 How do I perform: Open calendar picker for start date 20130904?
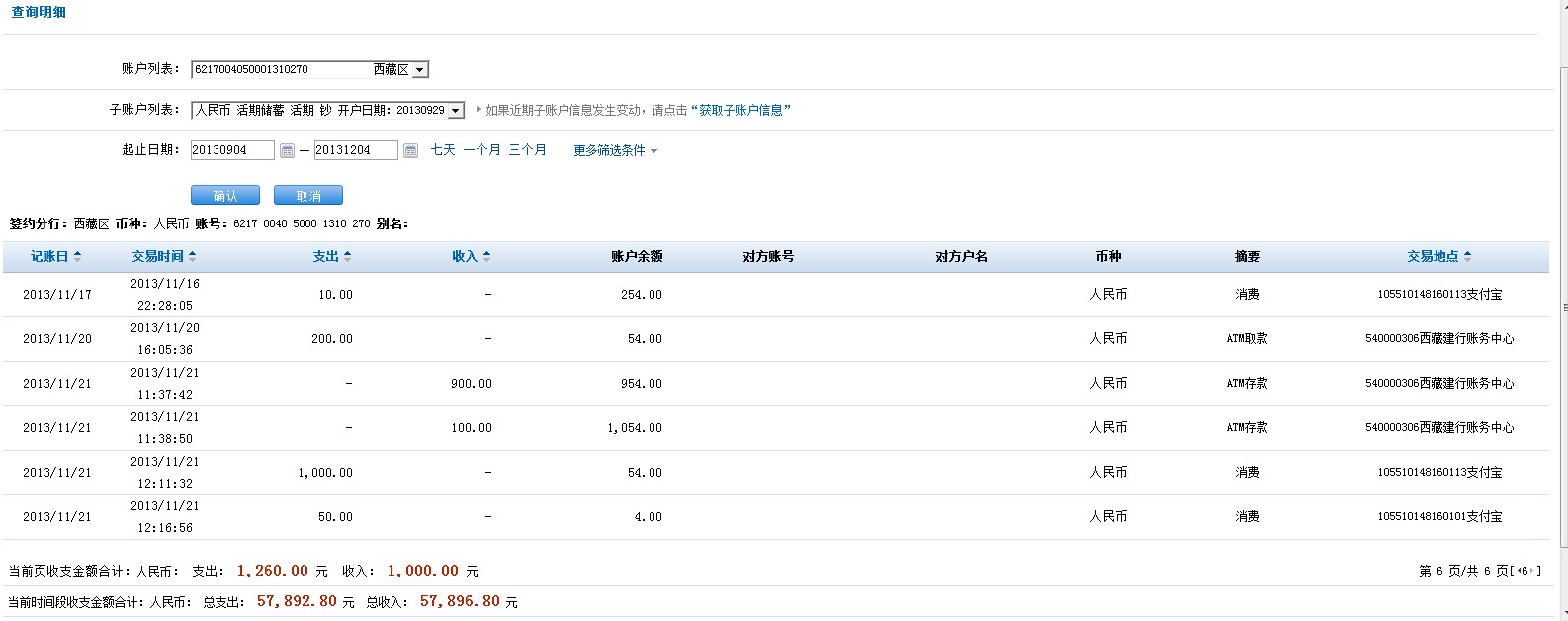(287, 150)
